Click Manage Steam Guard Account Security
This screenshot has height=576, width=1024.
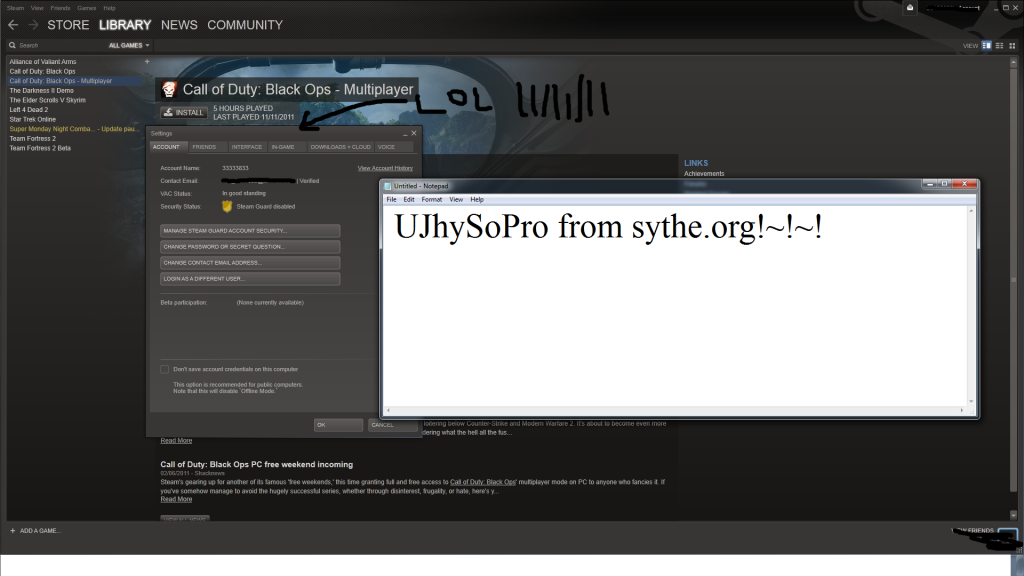click(x=250, y=231)
